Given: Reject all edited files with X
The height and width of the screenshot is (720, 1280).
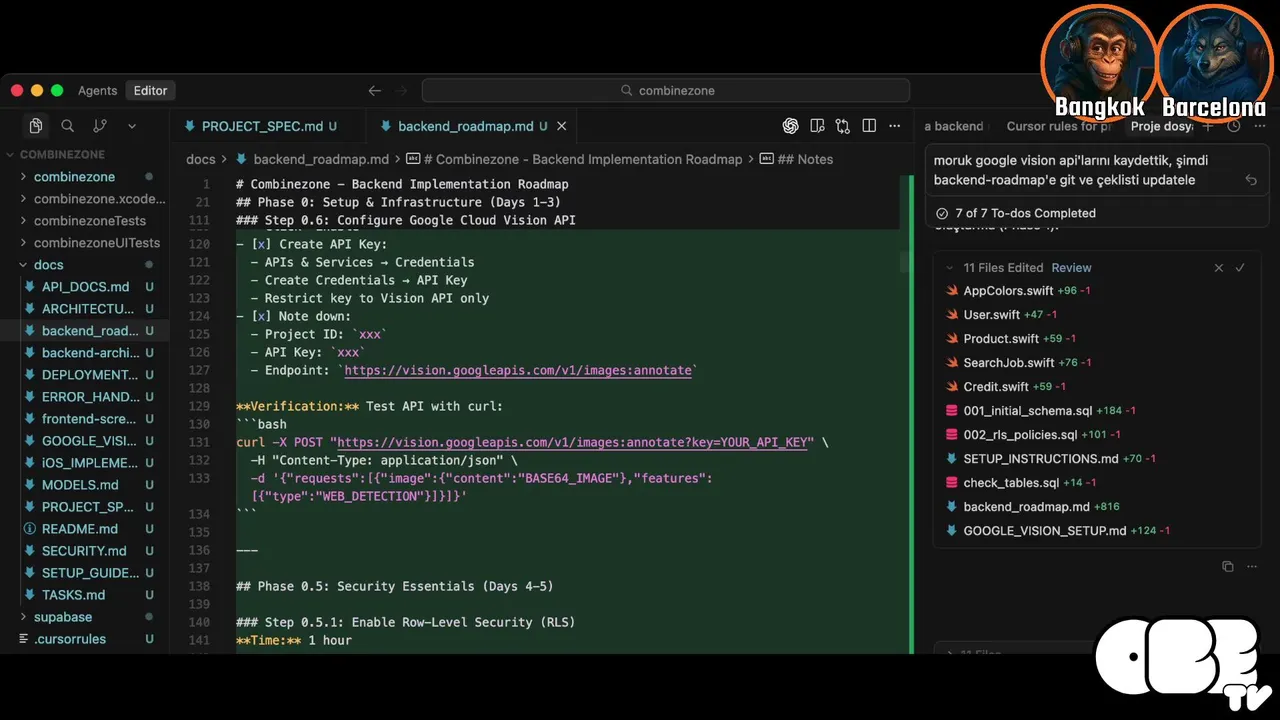Looking at the screenshot, I should tap(1218, 268).
